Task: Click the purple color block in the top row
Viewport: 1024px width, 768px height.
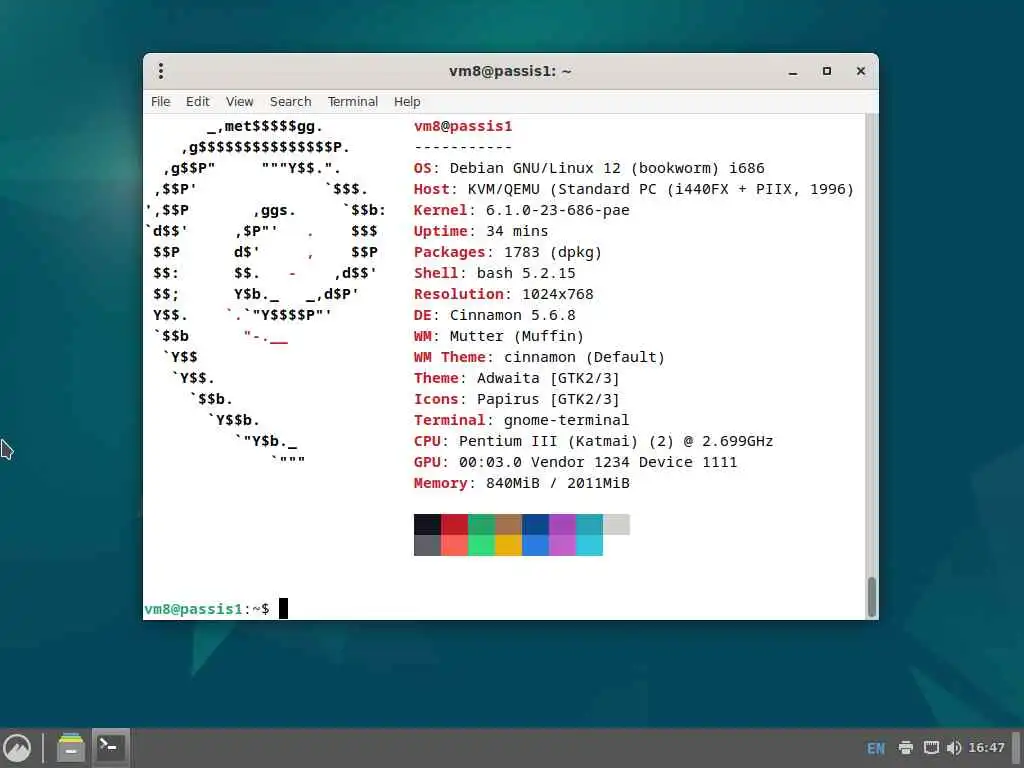Action: pyautogui.click(x=562, y=524)
